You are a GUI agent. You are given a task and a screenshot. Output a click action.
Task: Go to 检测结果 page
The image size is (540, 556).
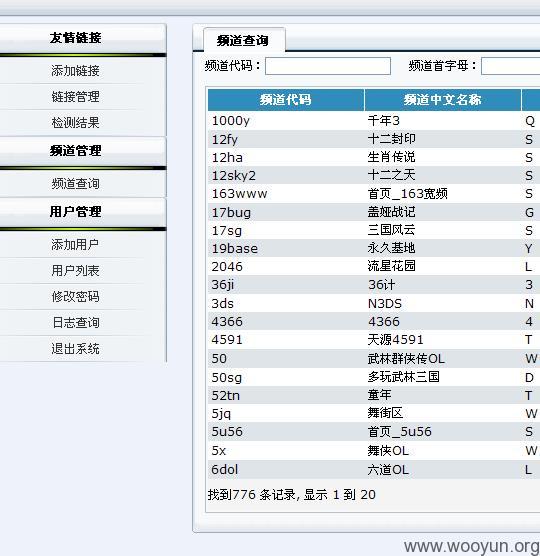coord(75,122)
